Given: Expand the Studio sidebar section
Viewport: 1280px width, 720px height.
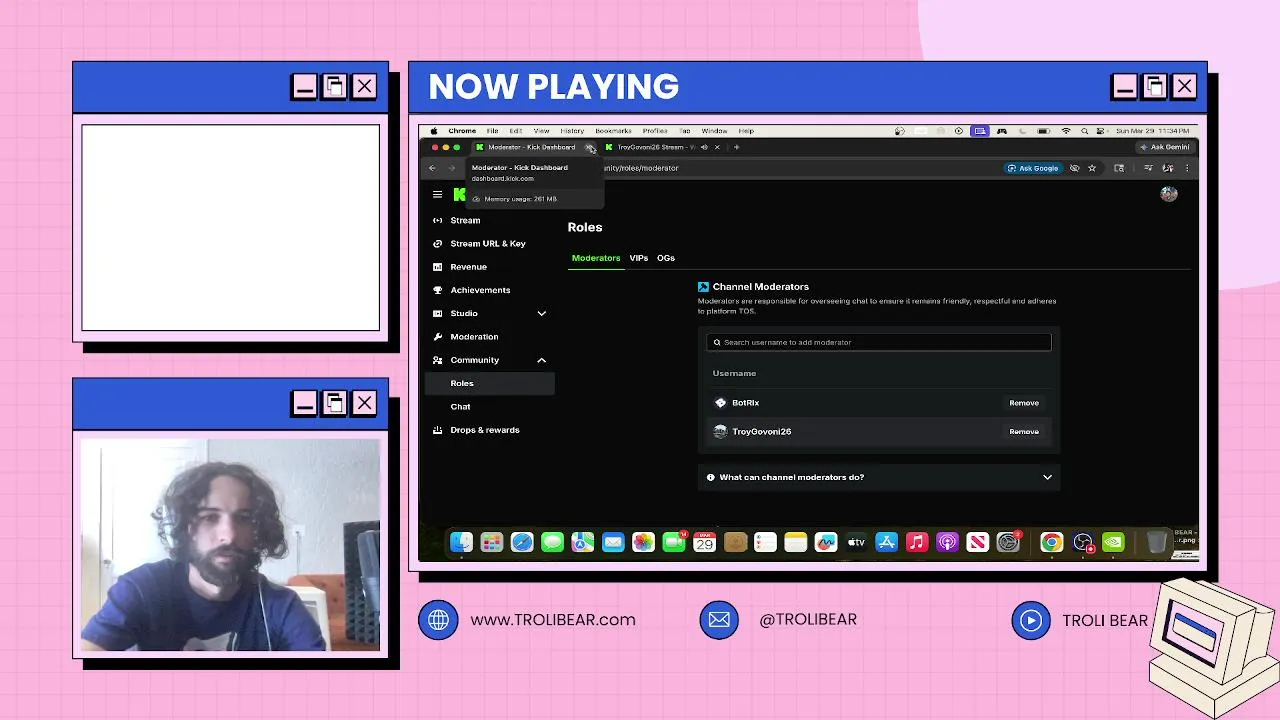Looking at the screenshot, I should click(541, 313).
